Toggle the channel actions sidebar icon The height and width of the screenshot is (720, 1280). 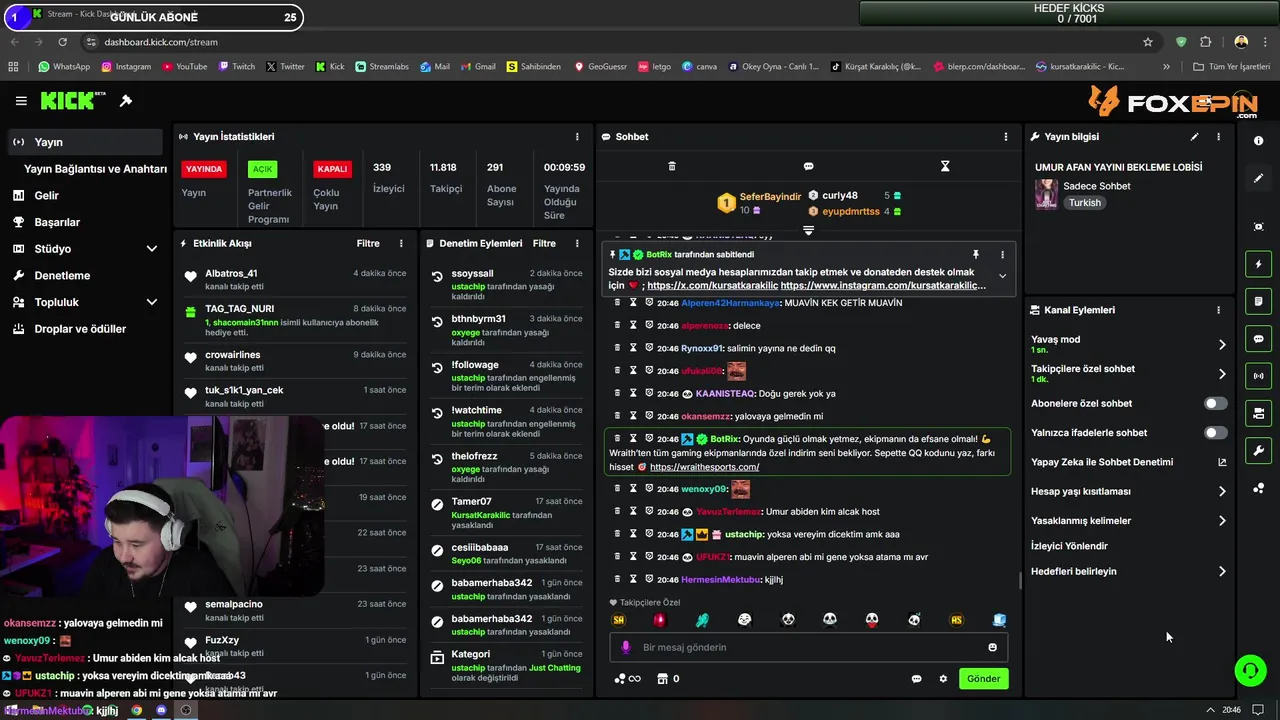tap(1258, 413)
